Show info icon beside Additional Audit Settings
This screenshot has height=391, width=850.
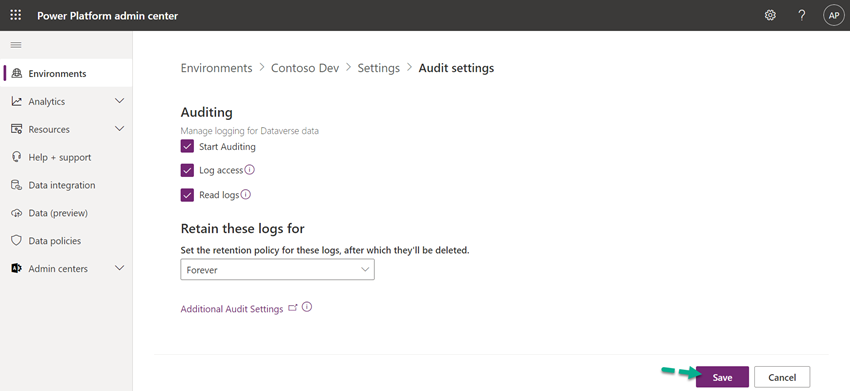[307, 307]
